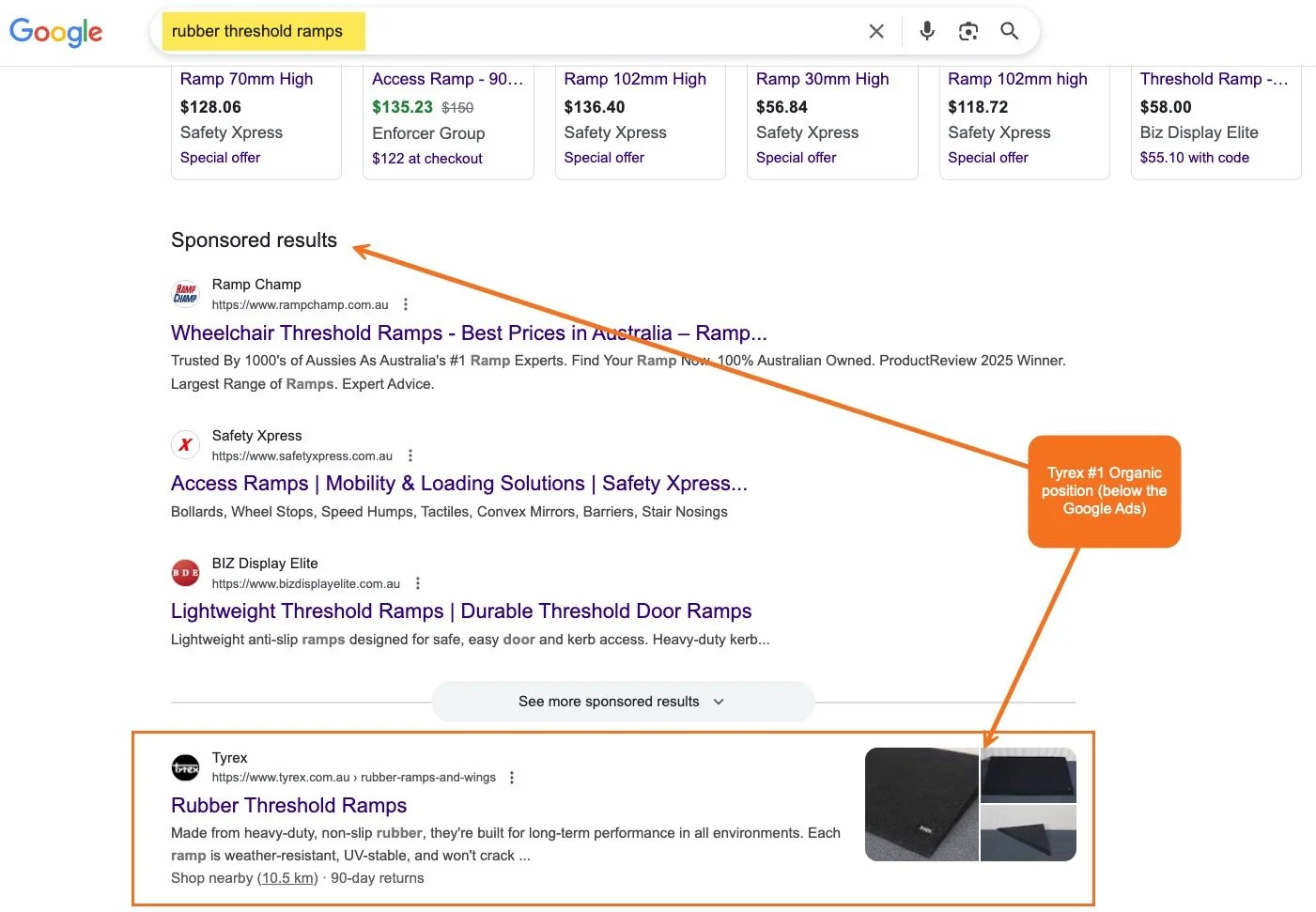Click the Ramp Champ advertiser name
The width and height of the screenshot is (1316, 912).
(x=256, y=285)
